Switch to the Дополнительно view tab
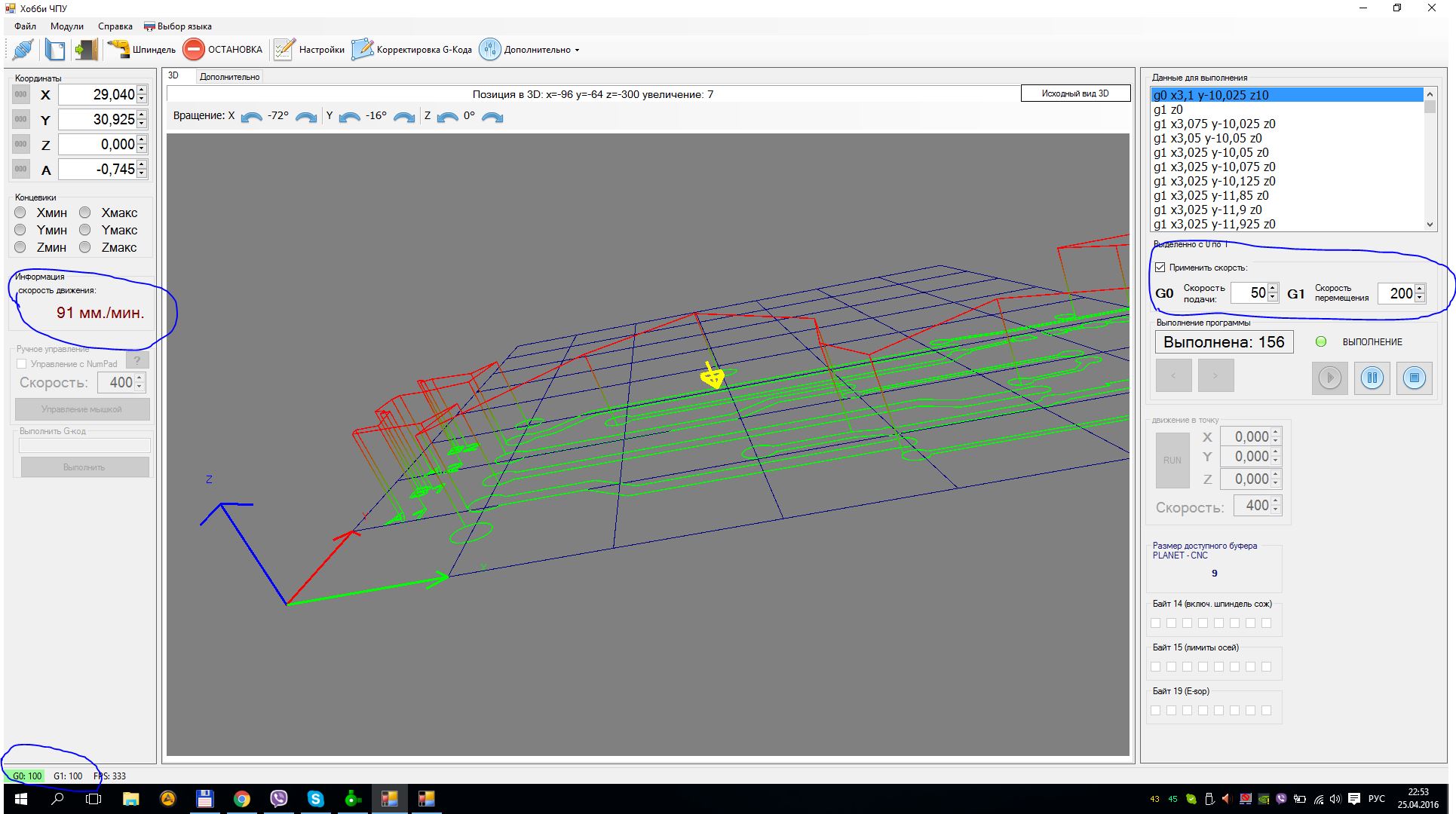The image size is (1456, 814). (229, 77)
